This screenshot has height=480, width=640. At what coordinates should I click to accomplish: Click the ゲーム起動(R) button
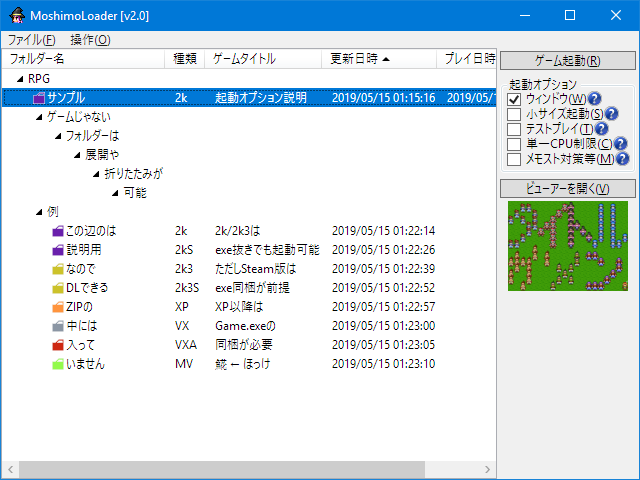click(568, 60)
